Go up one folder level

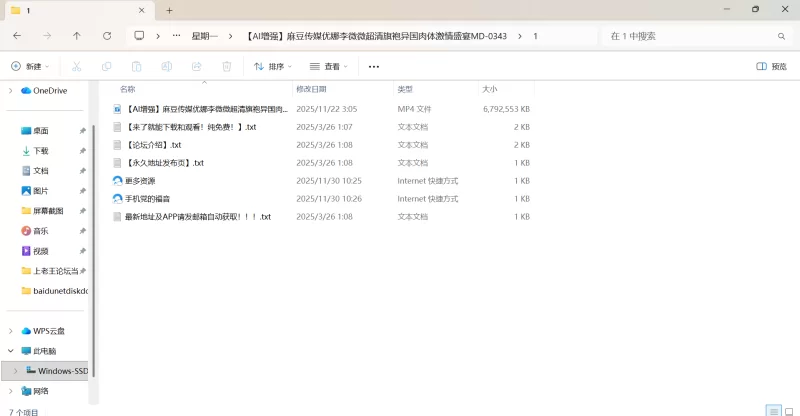[x=77, y=36]
